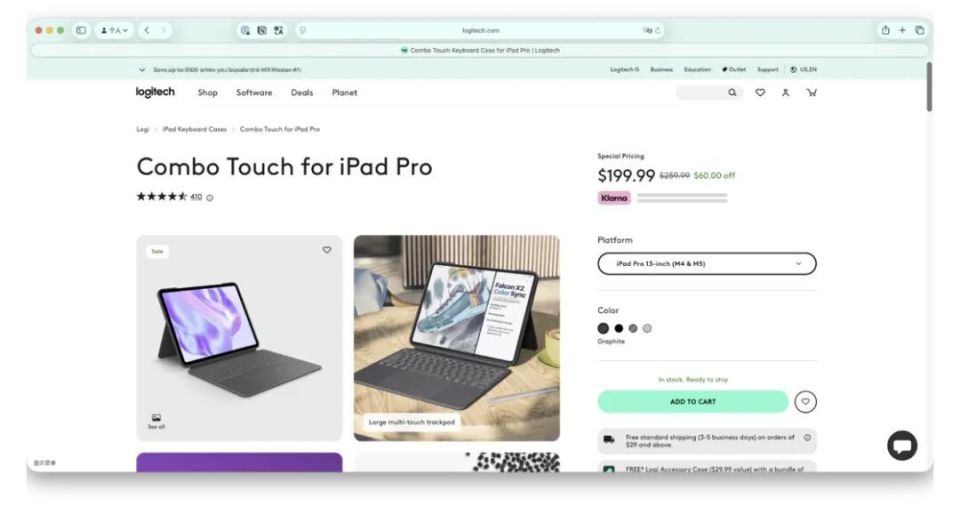The height and width of the screenshot is (507, 960).
Task: Open the live chat bubble
Action: pyautogui.click(x=902, y=445)
